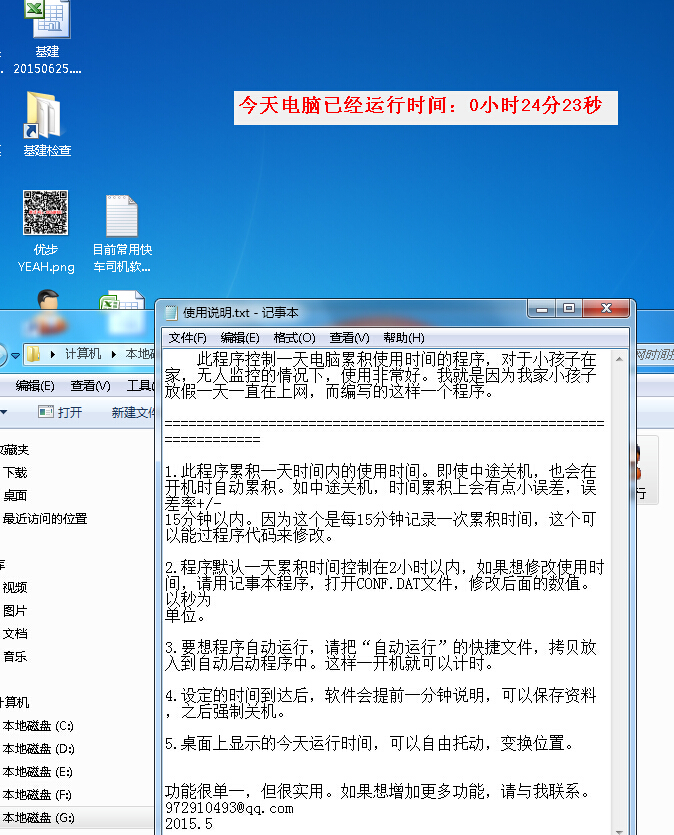Select 本地磁盘 (G:) in the sidebar
This screenshot has width=674, height=835.
point(38,817)
